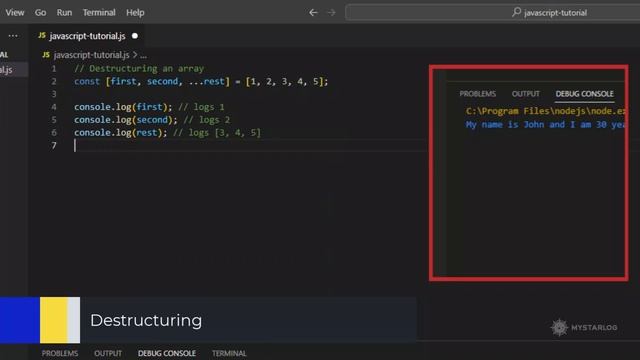Click the word "const" on line 2
This screenshot has width=640, height=360.
pos(87,81)
